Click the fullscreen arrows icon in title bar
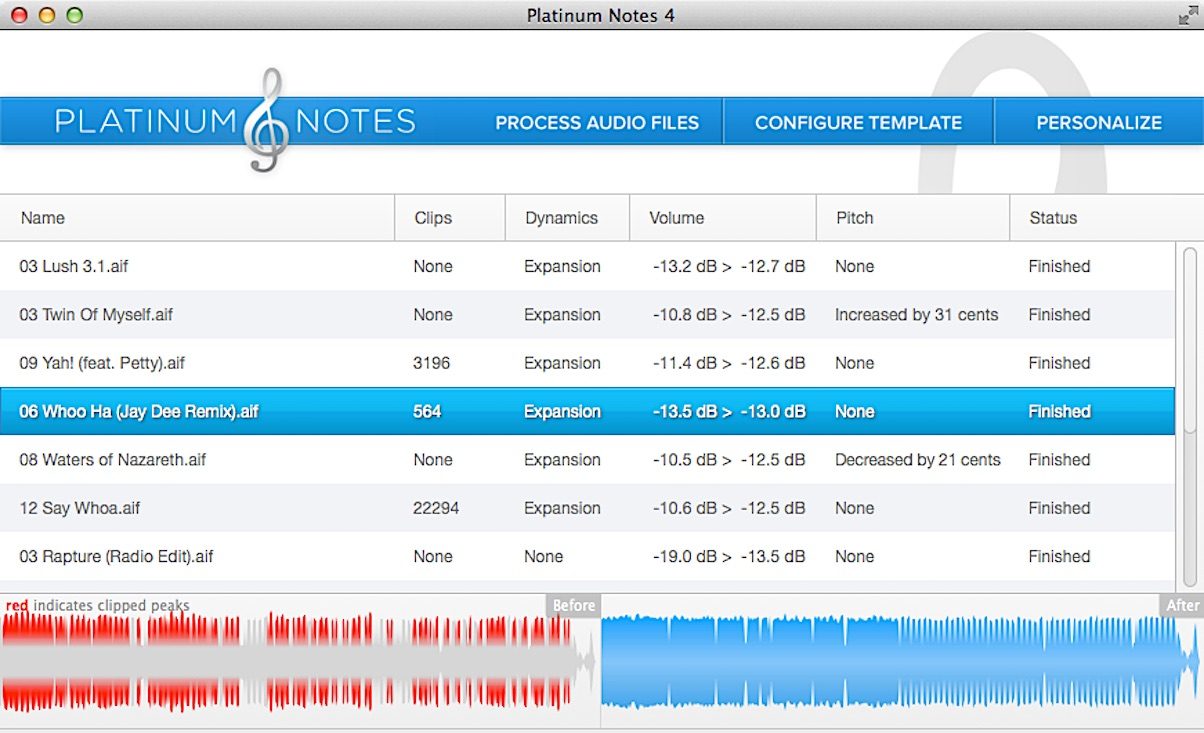This screenshot has height=733, width=1204. click(1188, 15)
